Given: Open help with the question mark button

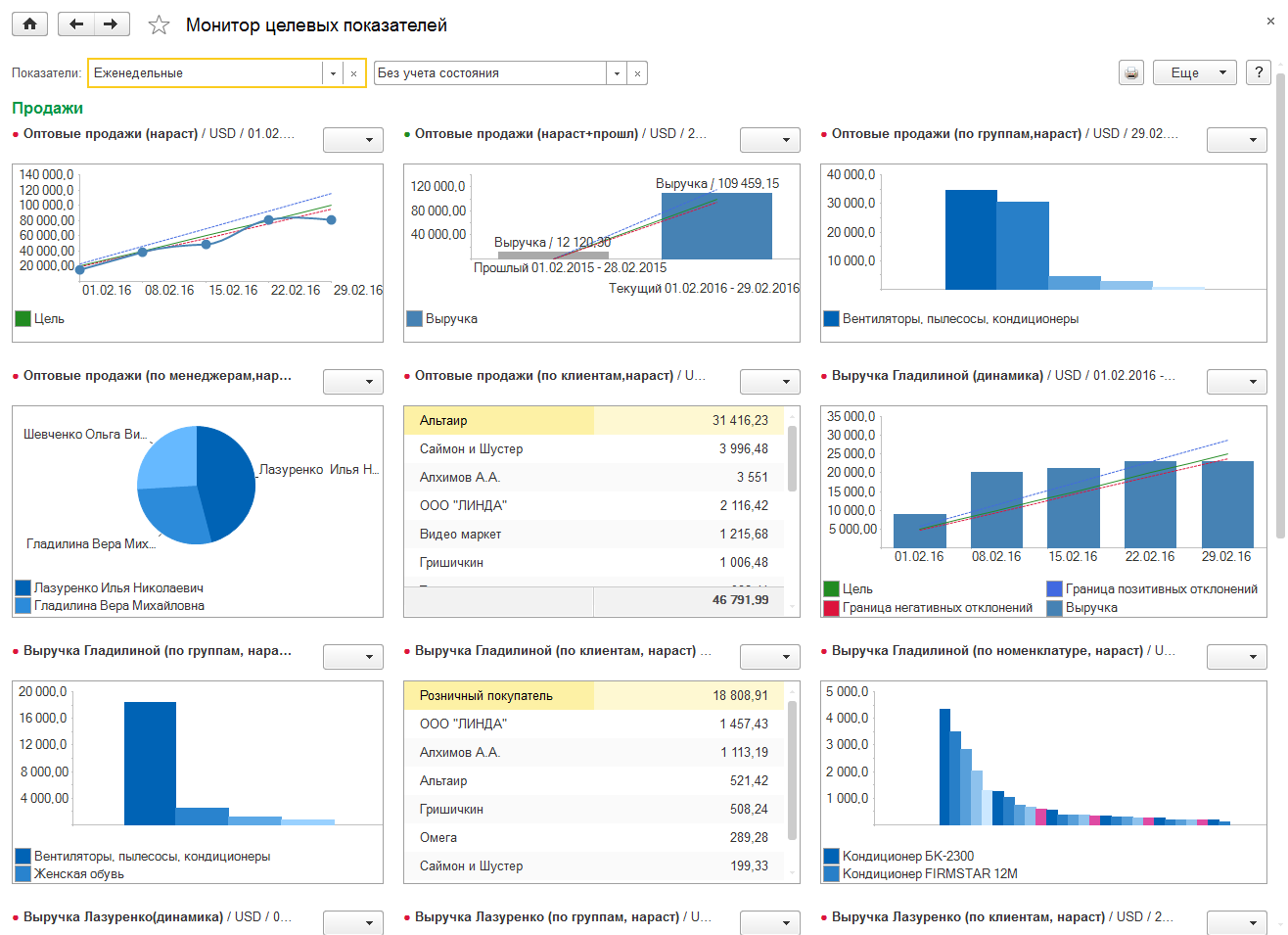Looking at the screenshot, I should tap(1259, 72).
